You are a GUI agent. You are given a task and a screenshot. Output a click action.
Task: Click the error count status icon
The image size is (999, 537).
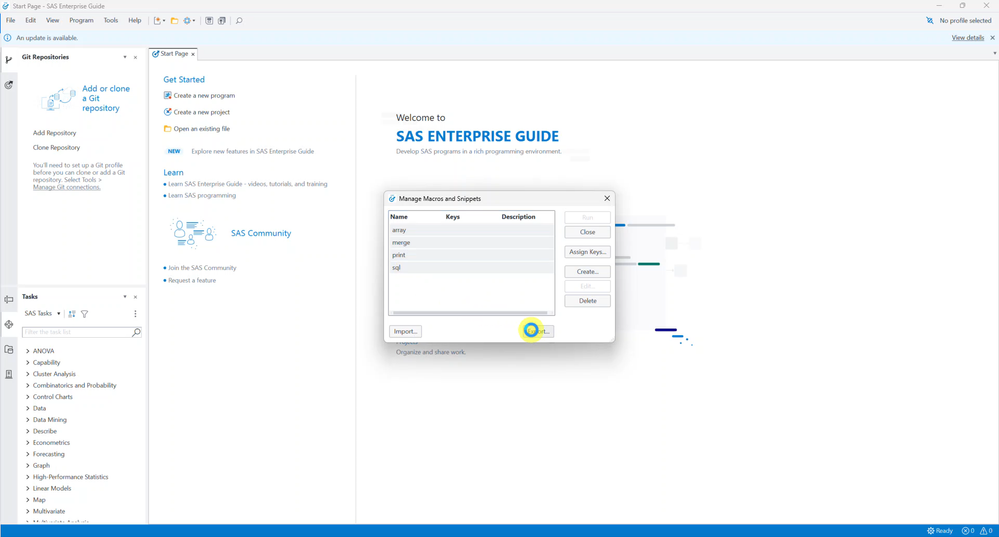[x=968, y=531]
